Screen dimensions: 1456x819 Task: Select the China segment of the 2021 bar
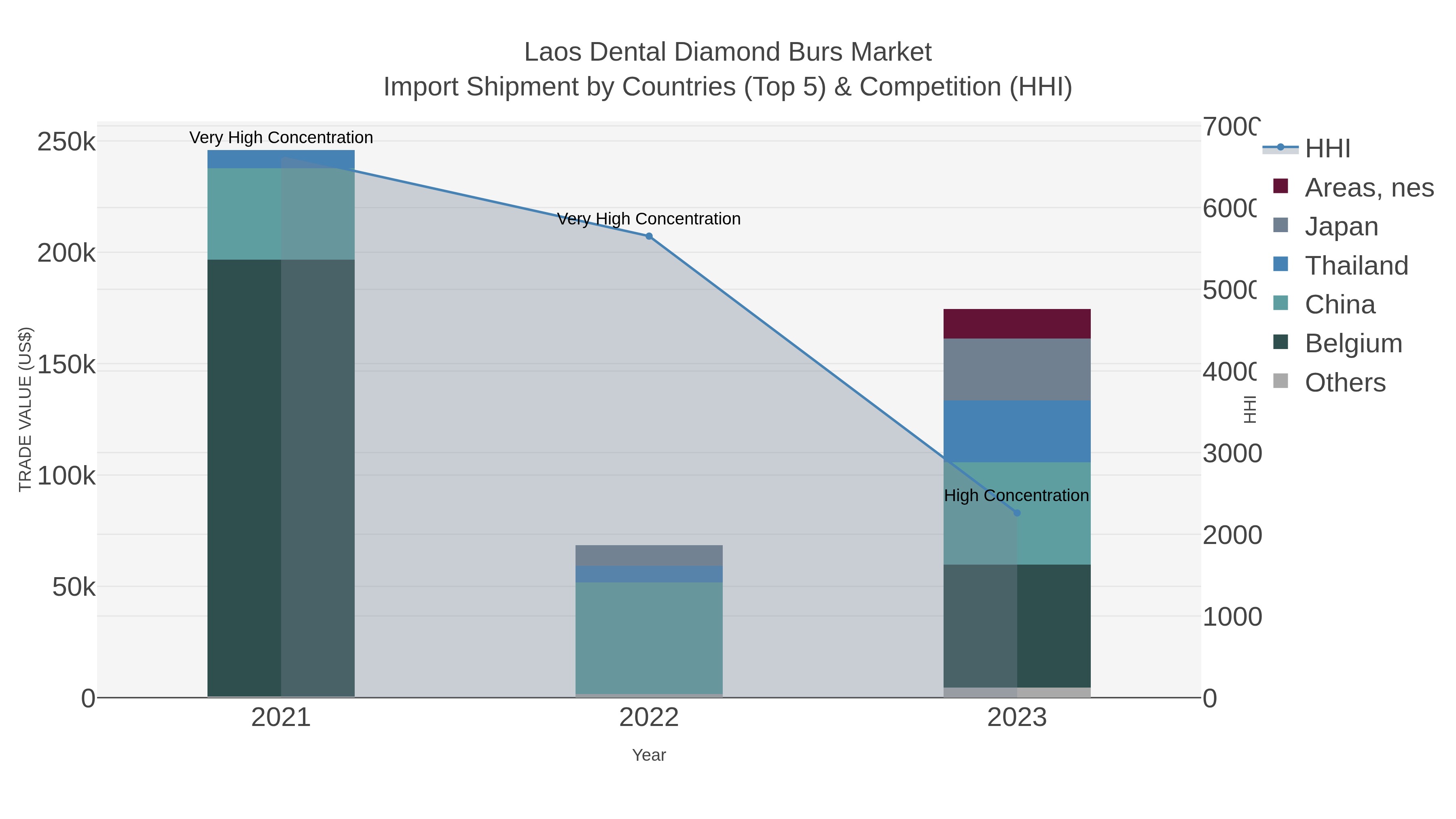coord(281,214)
